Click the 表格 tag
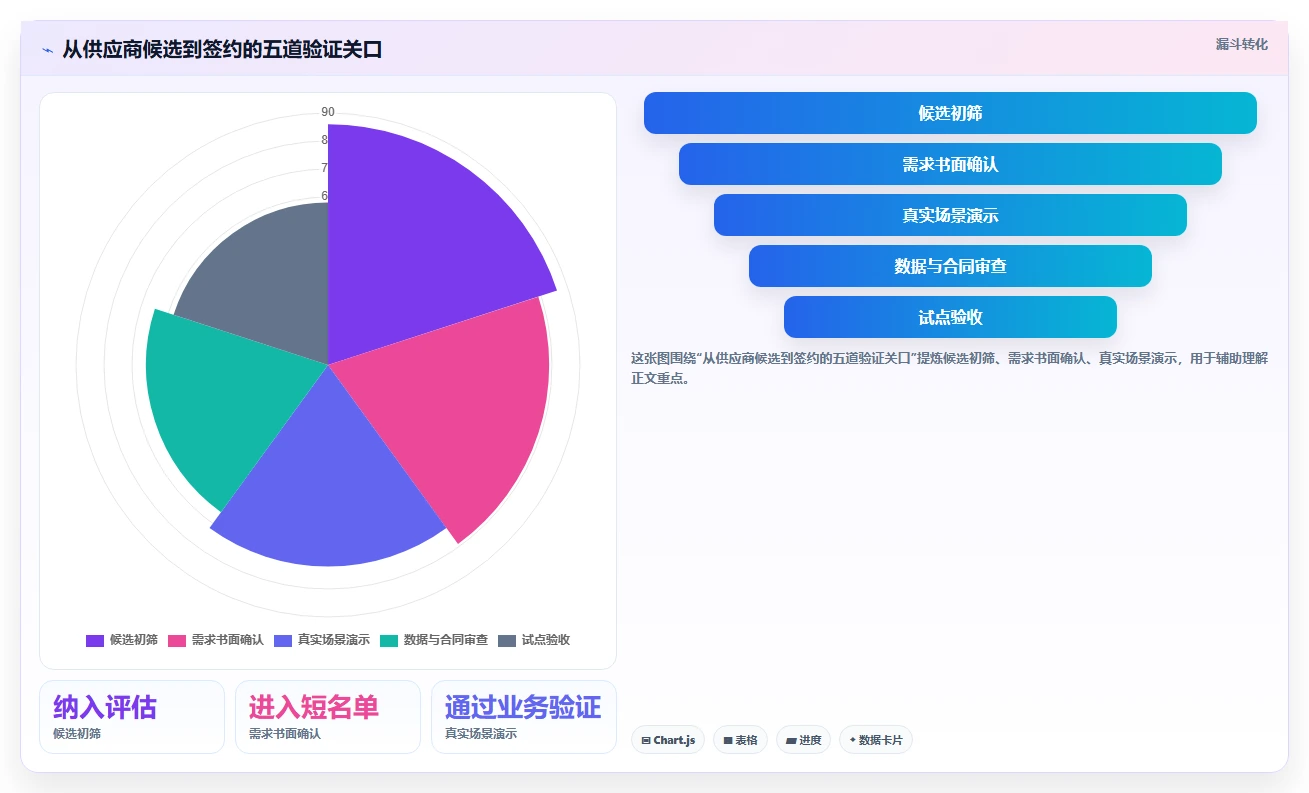The image size is (1309, 793). pyautogui.click(x=740, y=740)
